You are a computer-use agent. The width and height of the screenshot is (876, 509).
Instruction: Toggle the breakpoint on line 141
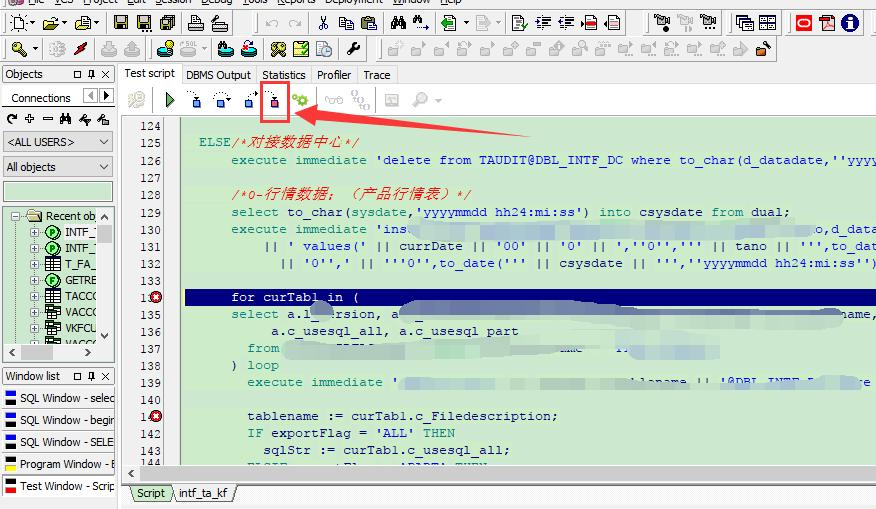(156, 416)
